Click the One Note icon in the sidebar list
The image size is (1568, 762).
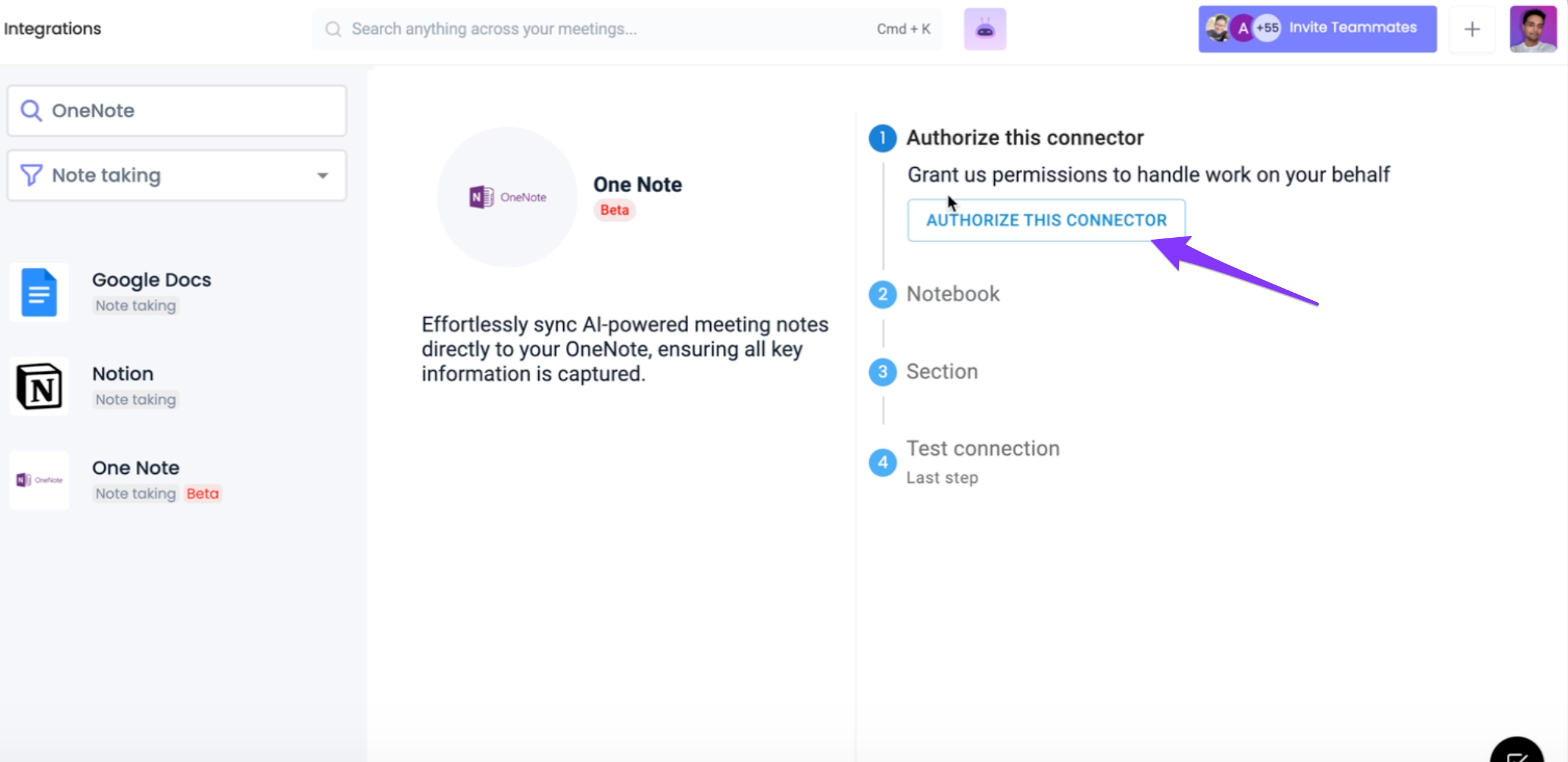38,479
